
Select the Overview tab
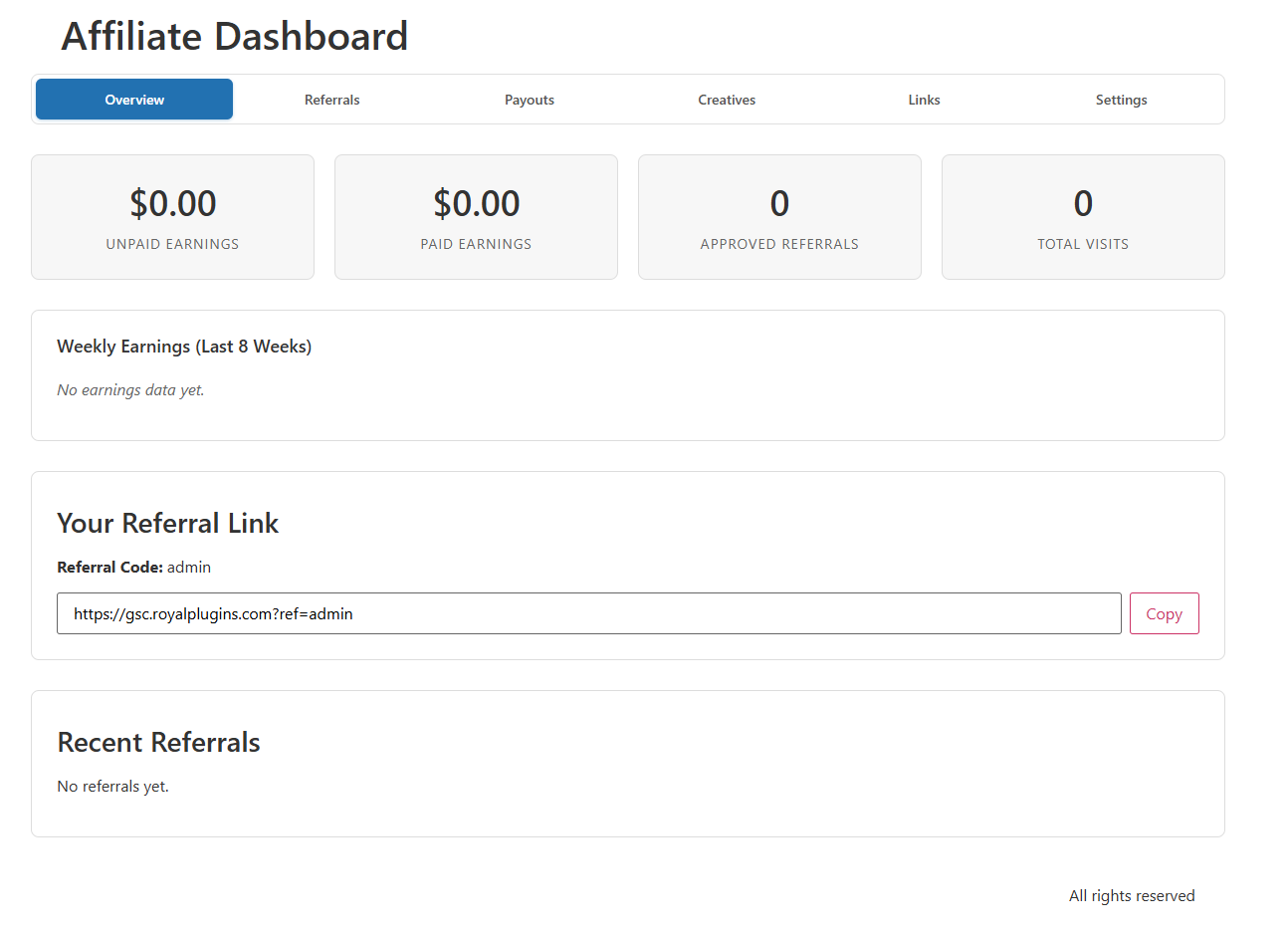[x=133, y=99]
